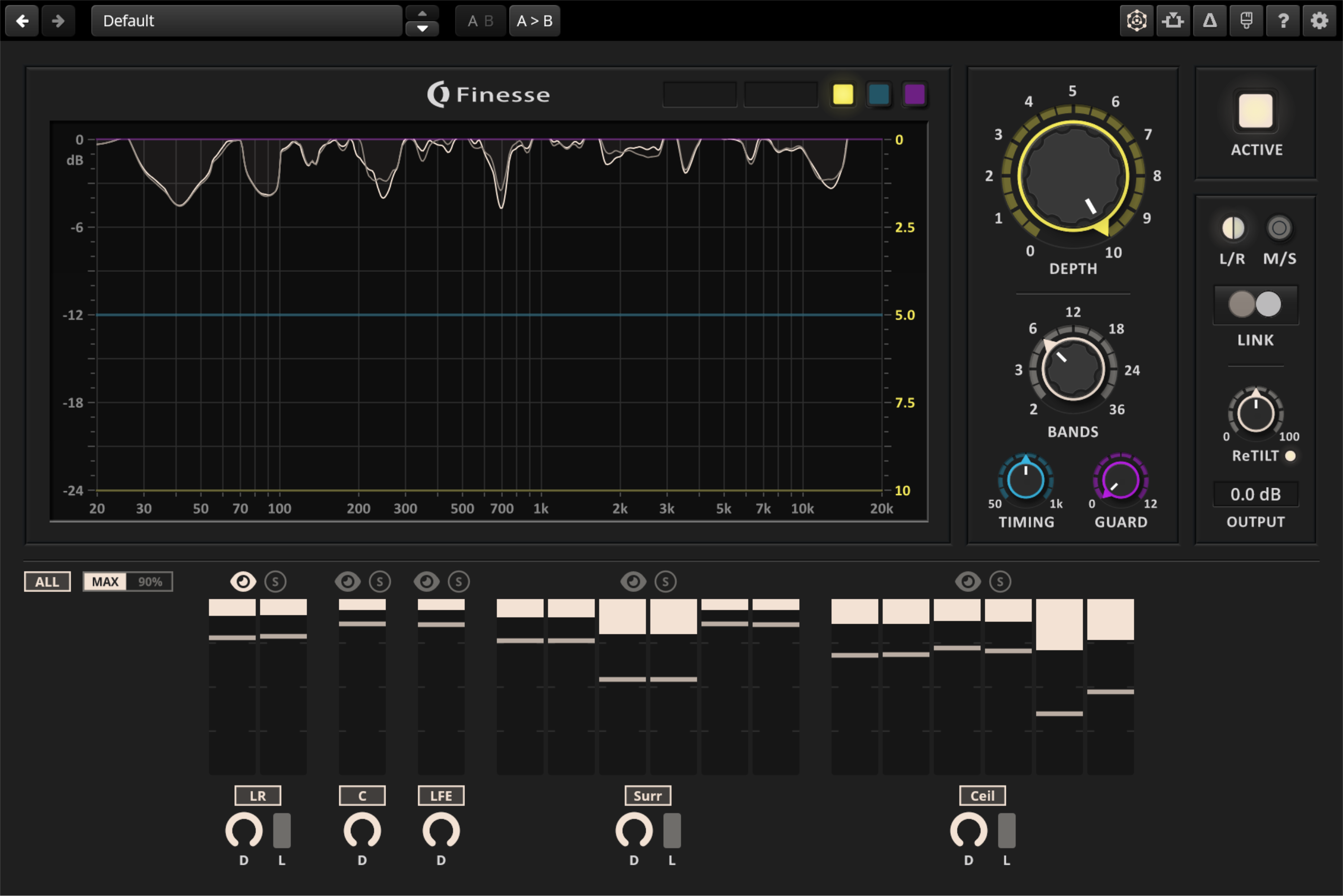Click the back arrow in the top bar
This screenshot has width=1343, height=896.
[x=22, y=21]
